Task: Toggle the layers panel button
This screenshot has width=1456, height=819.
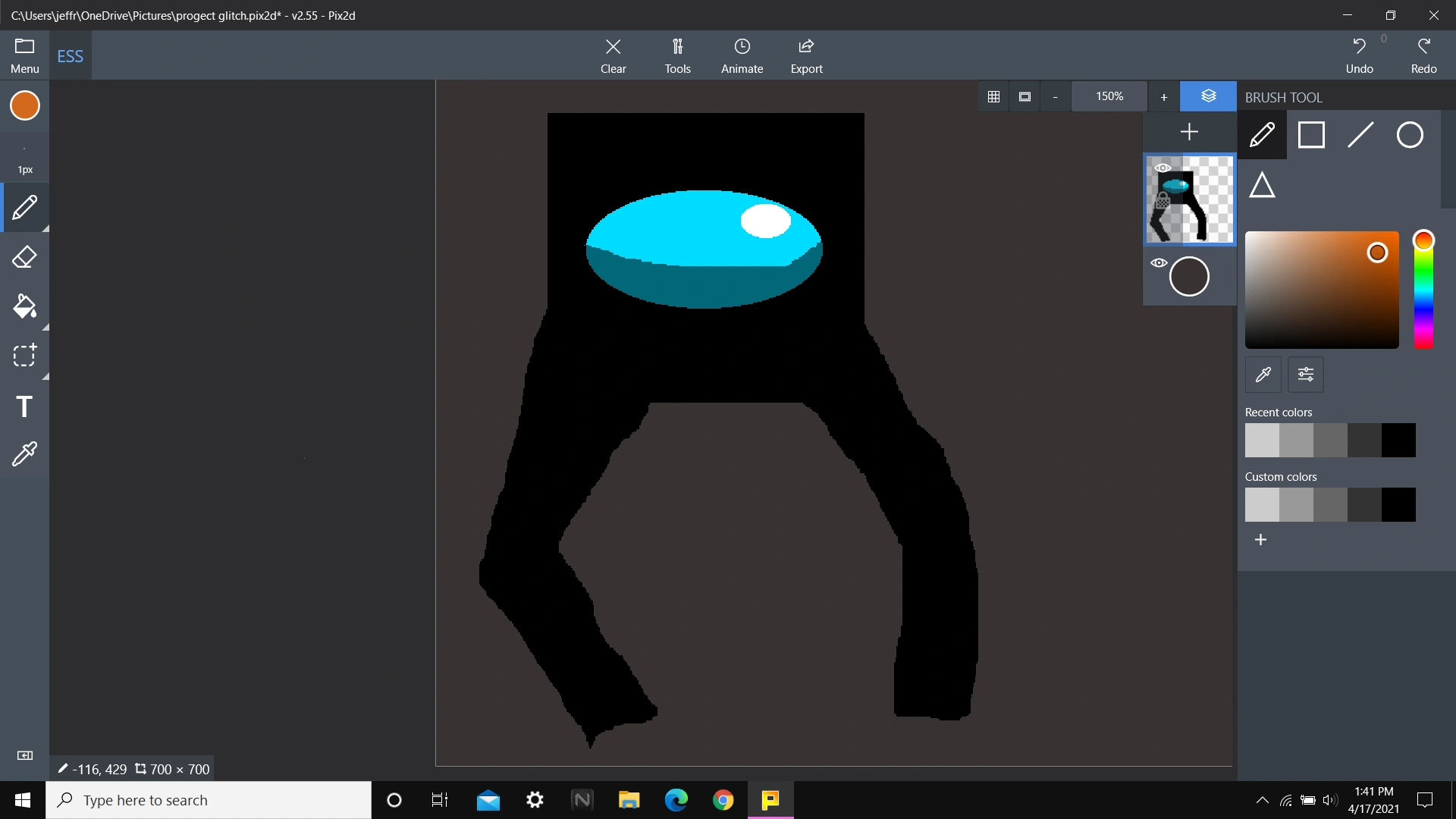Action: click(1208, 96)
